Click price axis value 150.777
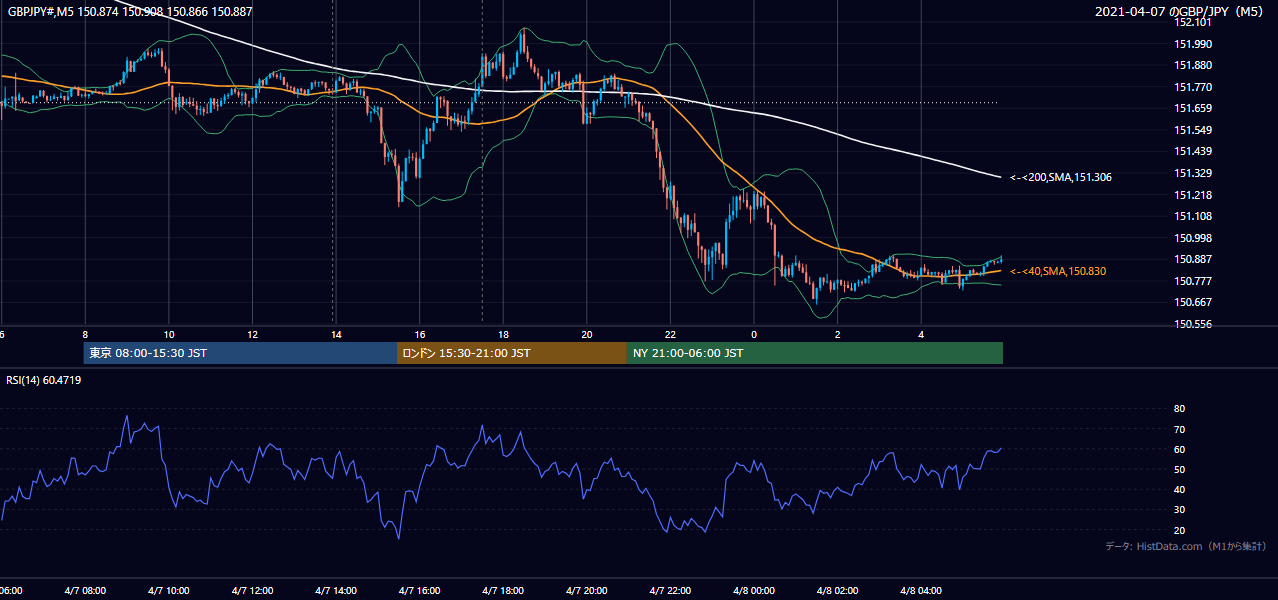 point(1192,281)
